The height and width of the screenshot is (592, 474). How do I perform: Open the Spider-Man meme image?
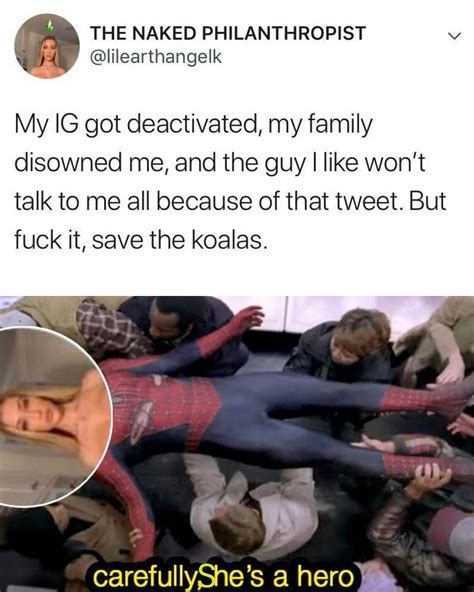coord(237,444)
